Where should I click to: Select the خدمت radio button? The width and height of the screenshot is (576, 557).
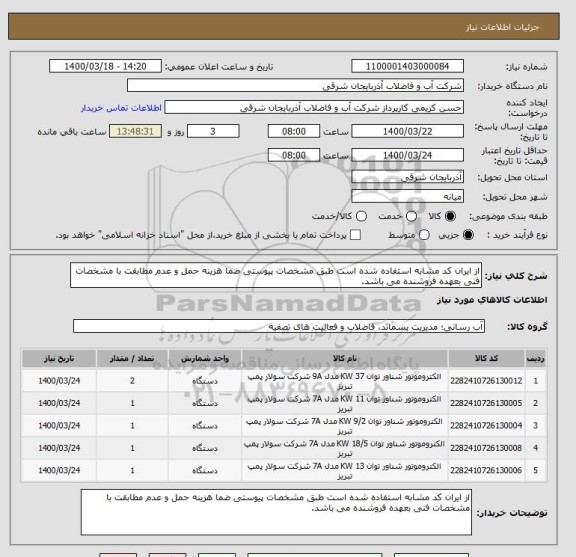click(411, 216)
